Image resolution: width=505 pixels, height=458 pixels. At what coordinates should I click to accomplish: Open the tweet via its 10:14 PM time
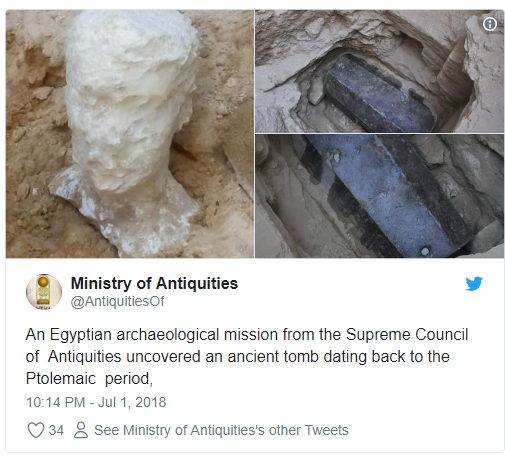coord(56,402)
